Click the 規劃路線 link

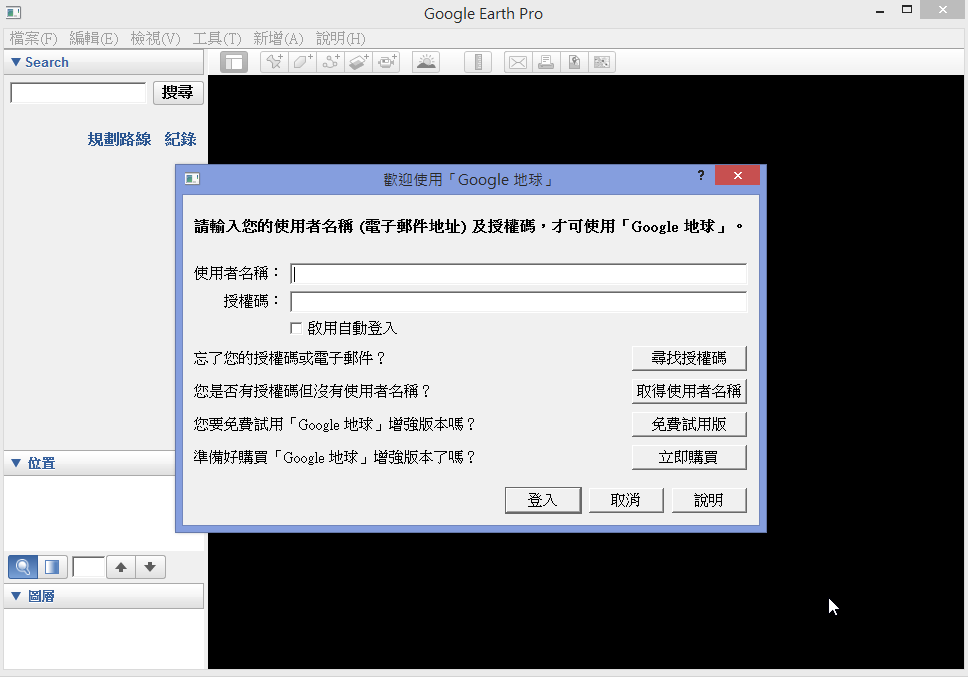pyautogui.click(x=119, y=139)
